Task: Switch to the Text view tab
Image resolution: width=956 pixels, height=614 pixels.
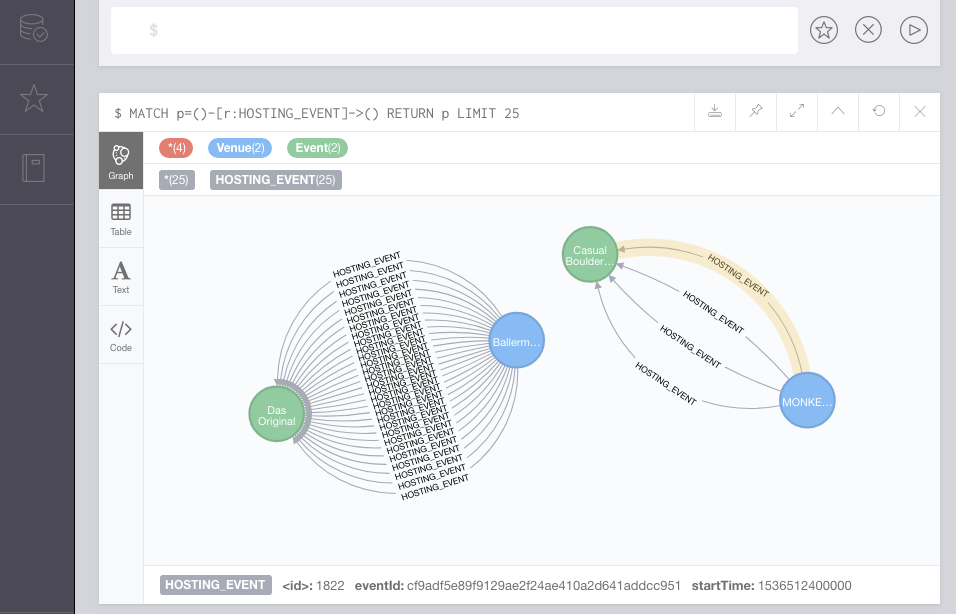Action: pyautogui.click(x=121, y=277)
